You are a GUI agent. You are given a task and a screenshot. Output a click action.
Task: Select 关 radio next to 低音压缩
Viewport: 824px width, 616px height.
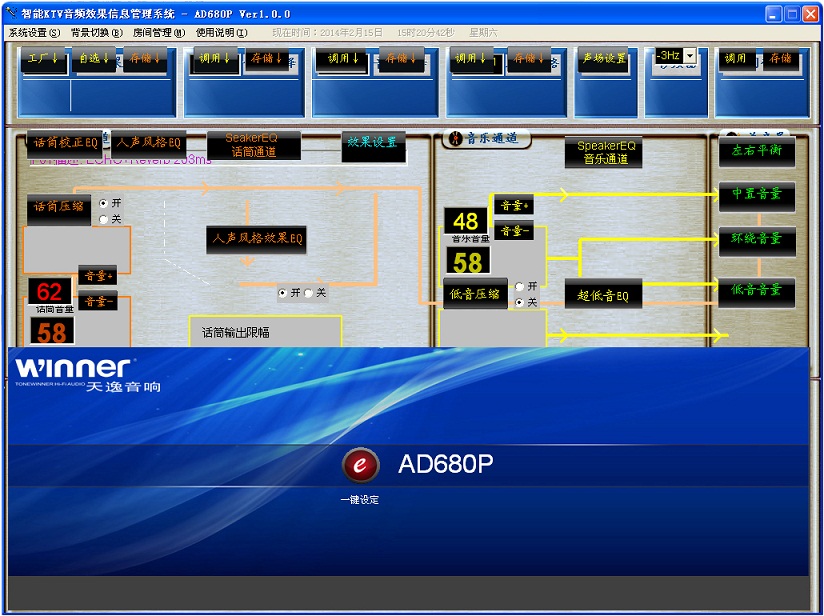pos(520,302)
